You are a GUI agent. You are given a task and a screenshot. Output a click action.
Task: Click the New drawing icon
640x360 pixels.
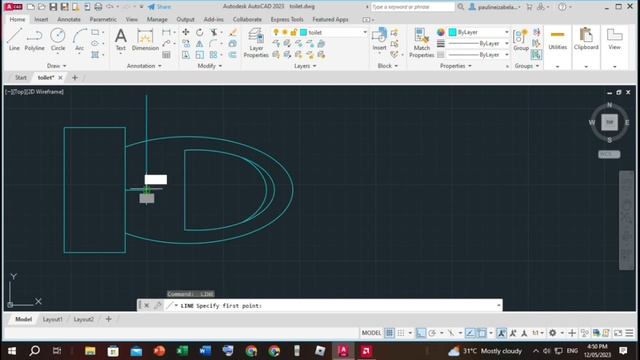coord(31,7)
